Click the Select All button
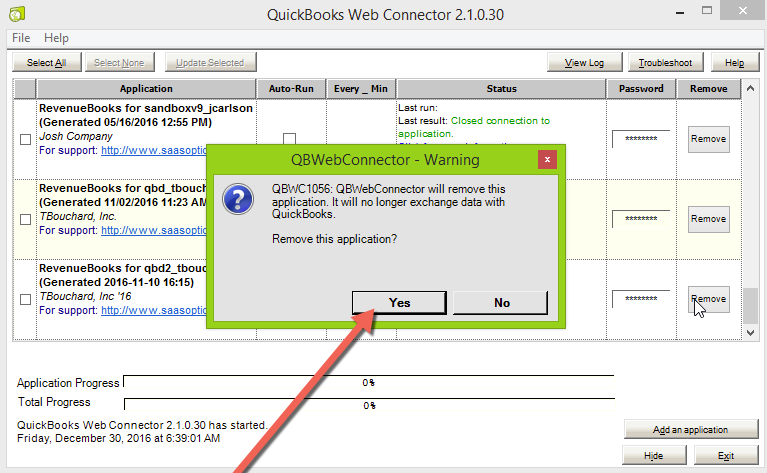The width and height of the screenshot is (767, 473). tap(46, 63)
